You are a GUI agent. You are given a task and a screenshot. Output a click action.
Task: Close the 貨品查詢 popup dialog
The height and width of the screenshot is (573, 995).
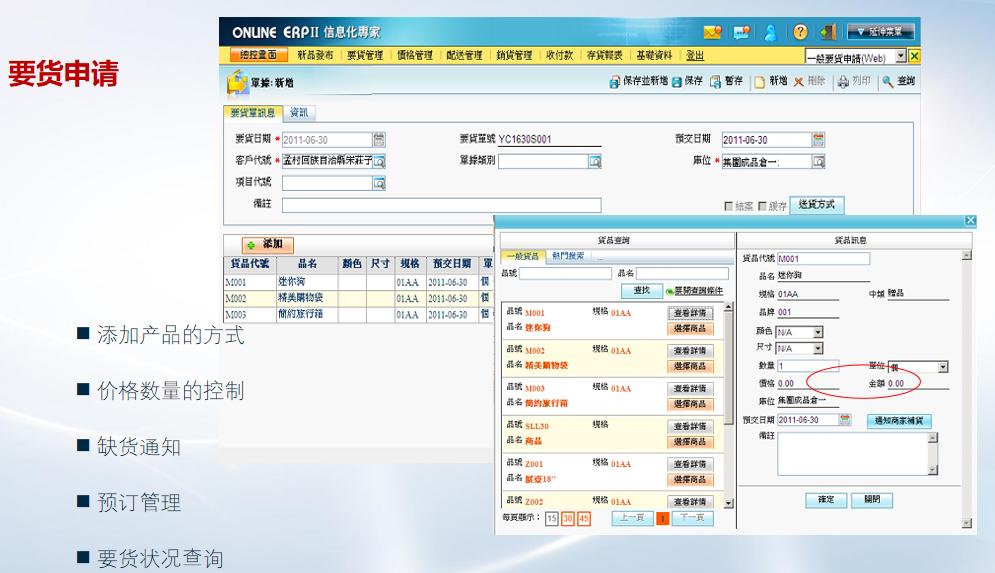(970, 220)
